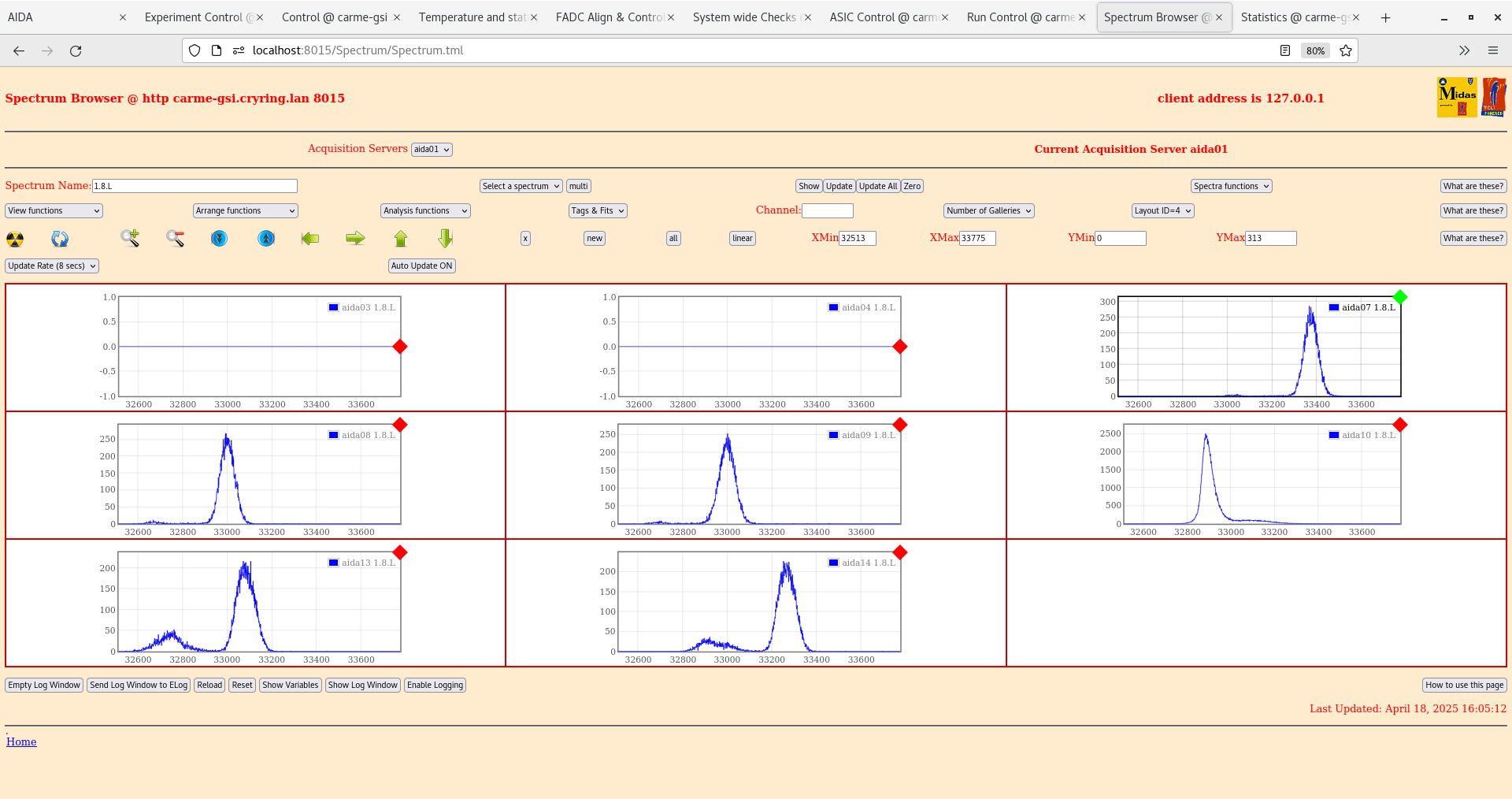Image resolution: width=1512 pixels, height=799 pixels.
Task: Click the Midas logo icon
Action: tap(1457, 97)
